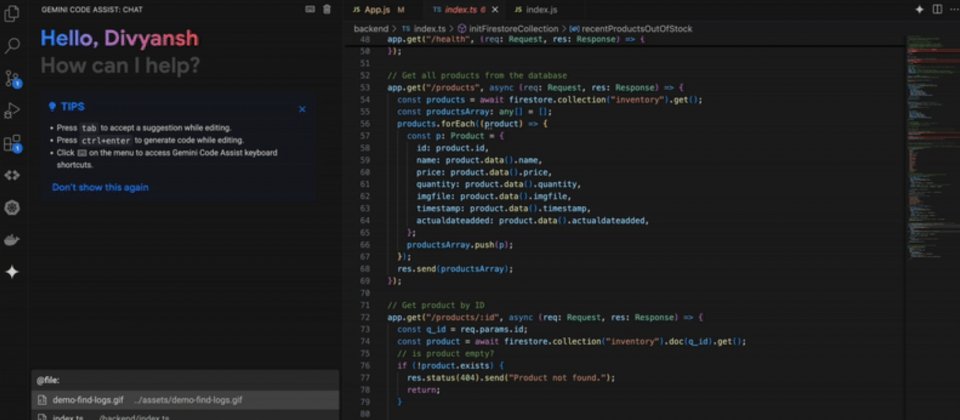The width and height of the screenshot is (960, 420).
Task: Open the Docker panel in activity bar
Action: [x=13, y=240]
